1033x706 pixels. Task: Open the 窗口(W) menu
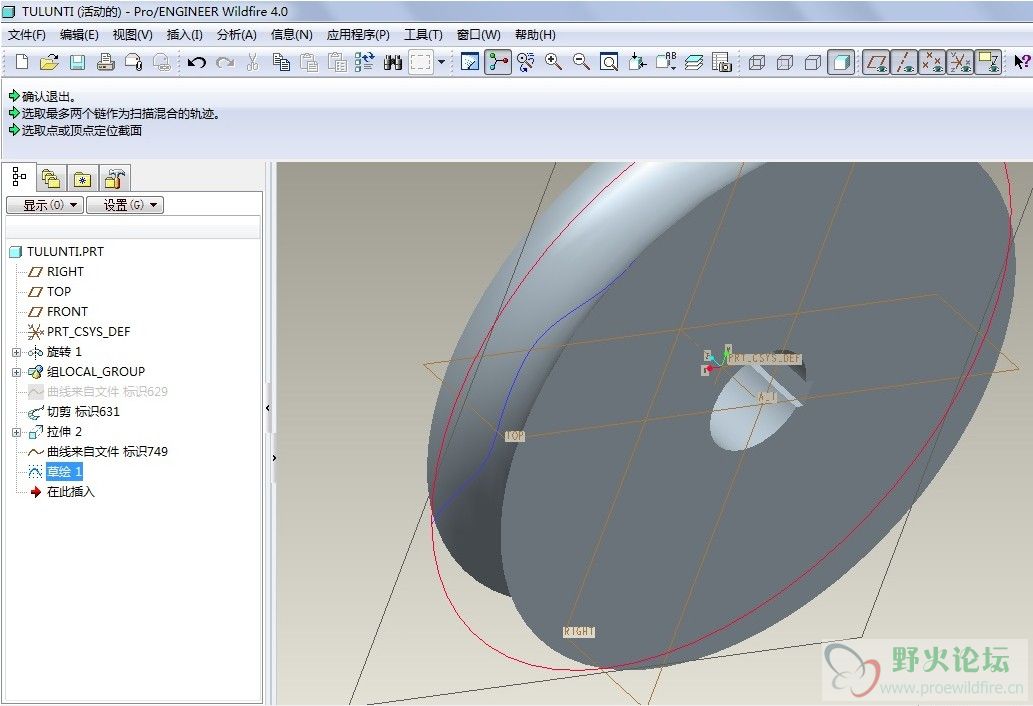[478, 35]
